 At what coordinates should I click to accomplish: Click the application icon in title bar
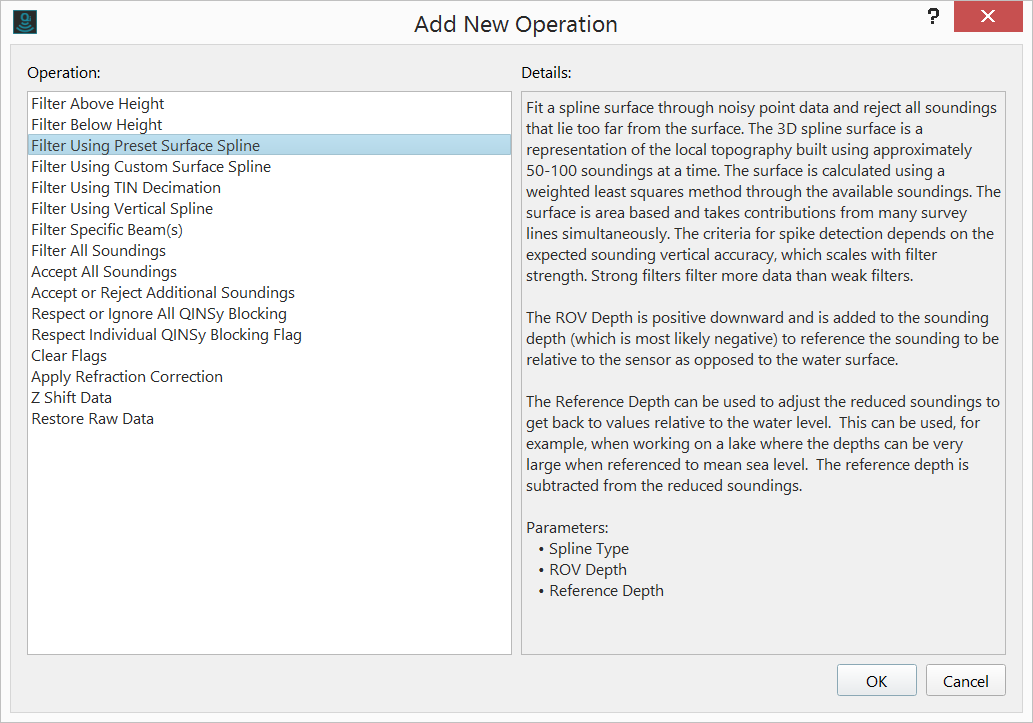pos(25,22)
